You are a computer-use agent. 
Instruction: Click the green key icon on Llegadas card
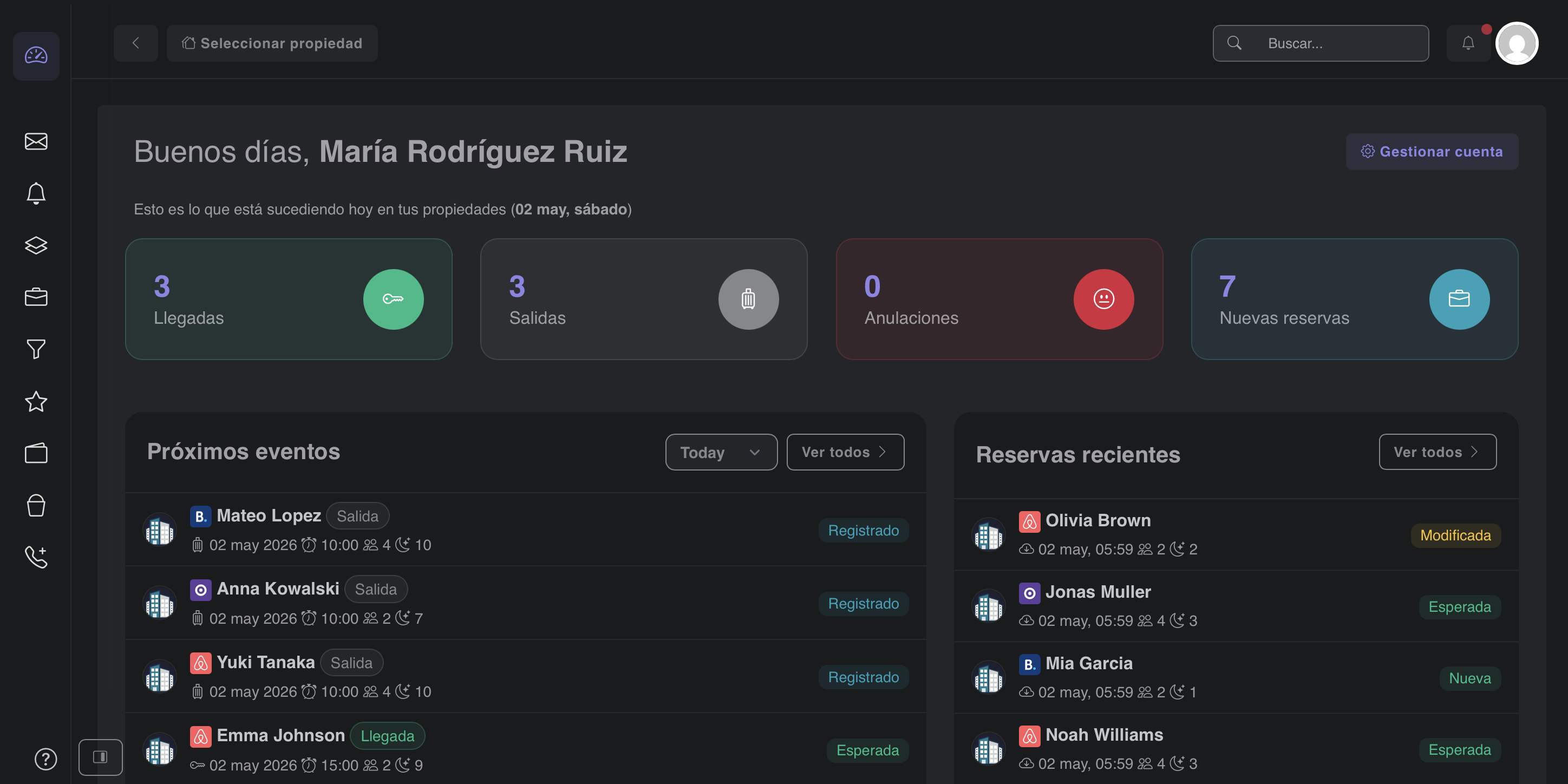coord(393,299)
